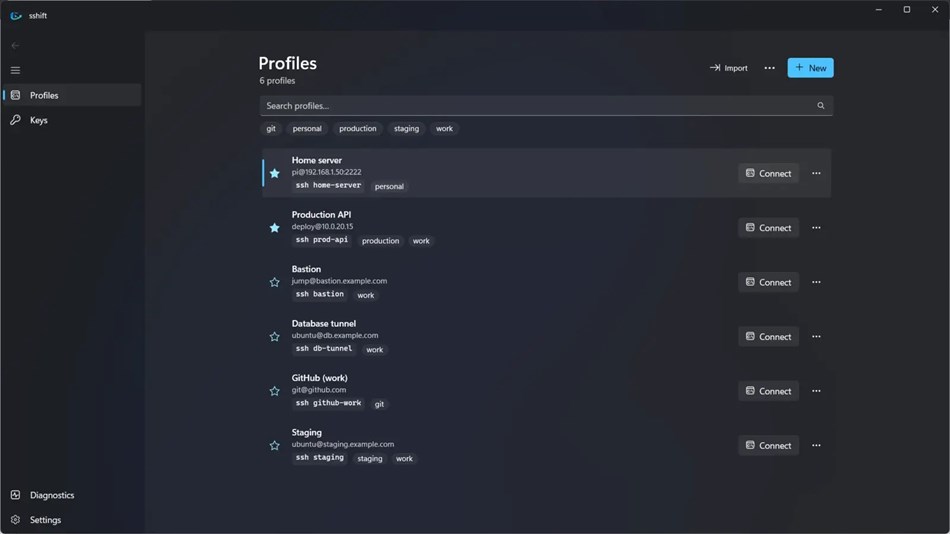Maximize the sshift window
The image size is (950, 534).
(x=906, y=9)
